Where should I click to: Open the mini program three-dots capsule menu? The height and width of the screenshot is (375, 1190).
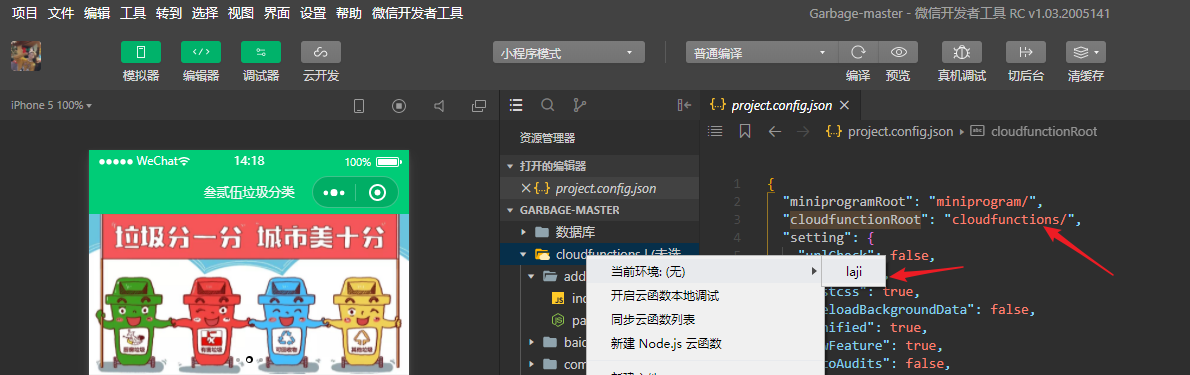(x=334, y=193)
